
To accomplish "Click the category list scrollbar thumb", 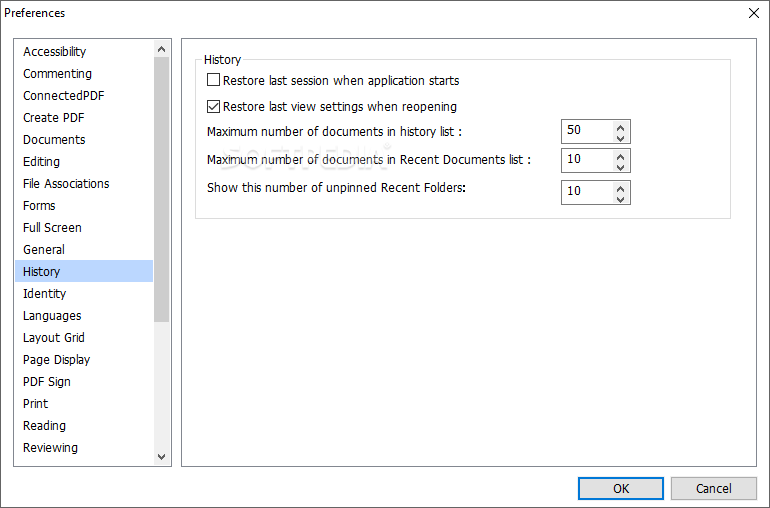I will pyautogui.click(x=162, y=190).
